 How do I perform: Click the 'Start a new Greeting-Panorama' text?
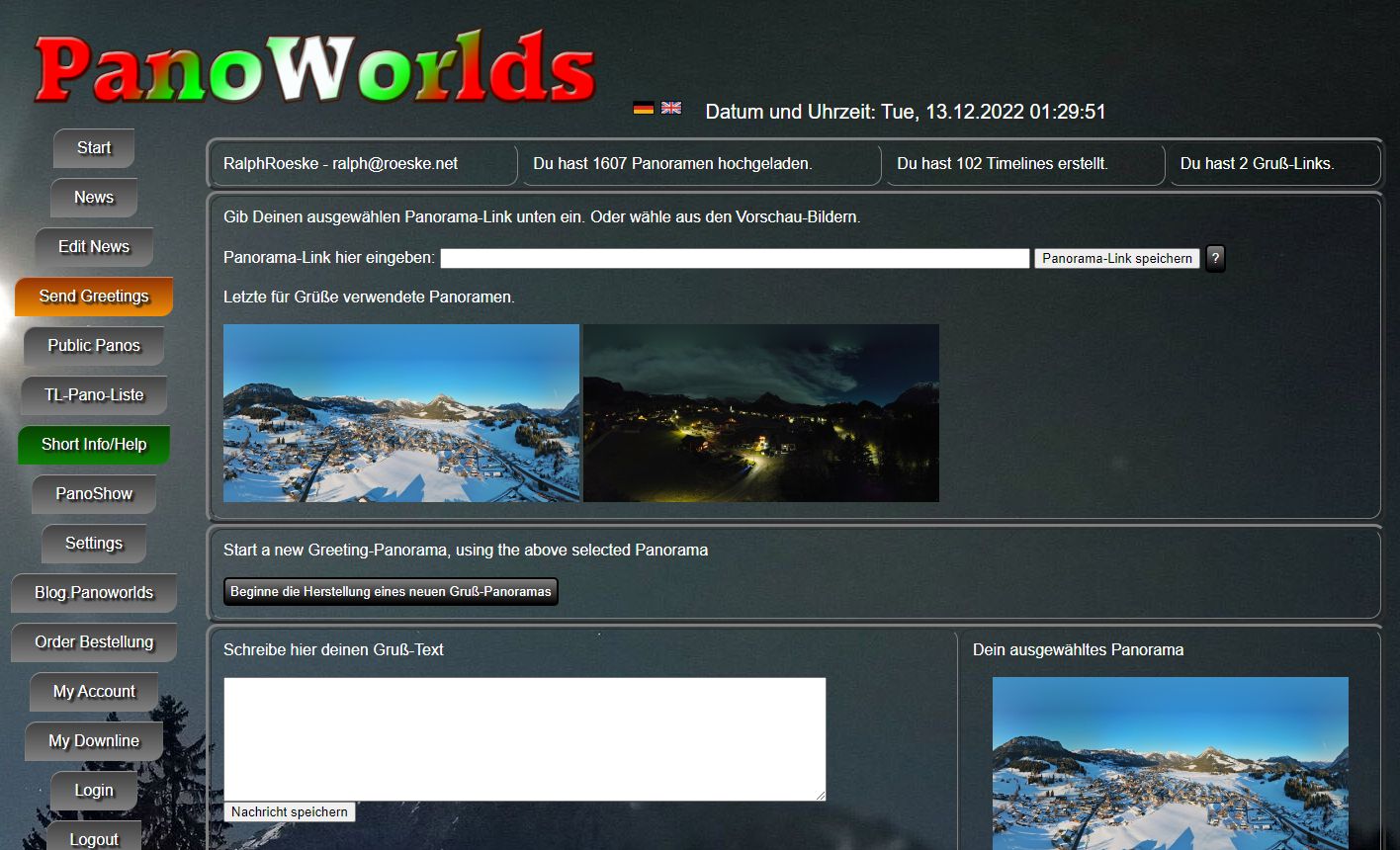click(x=466, y=551)
